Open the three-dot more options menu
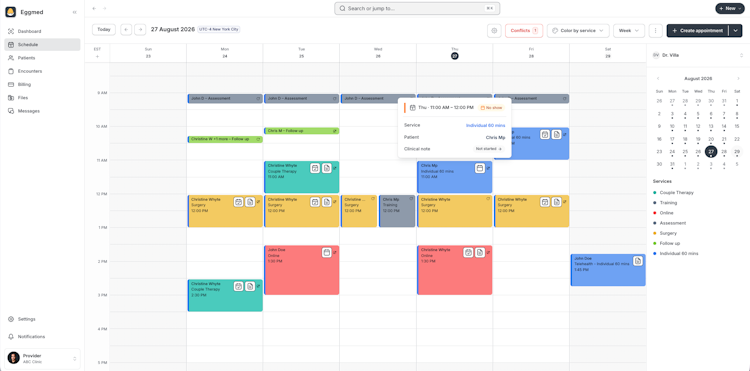Viewport: 750px width, 371px height. point(655,30)
